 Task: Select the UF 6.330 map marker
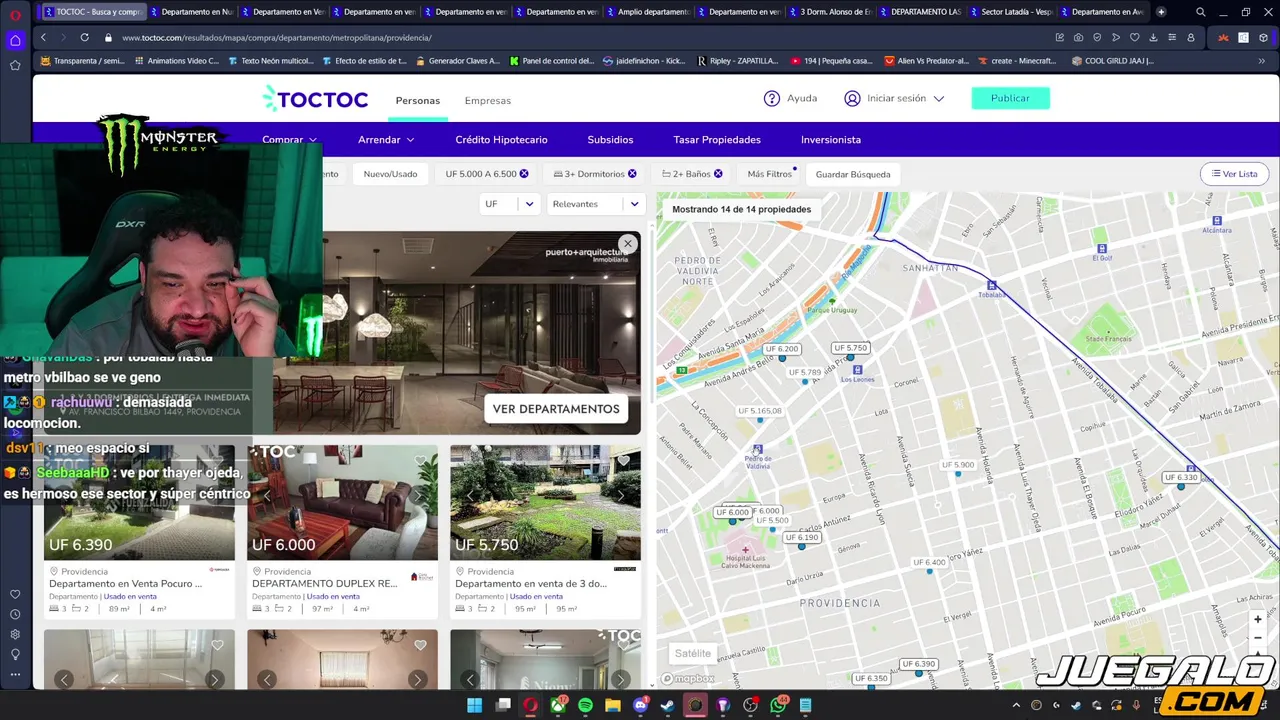click(1181, 478)
